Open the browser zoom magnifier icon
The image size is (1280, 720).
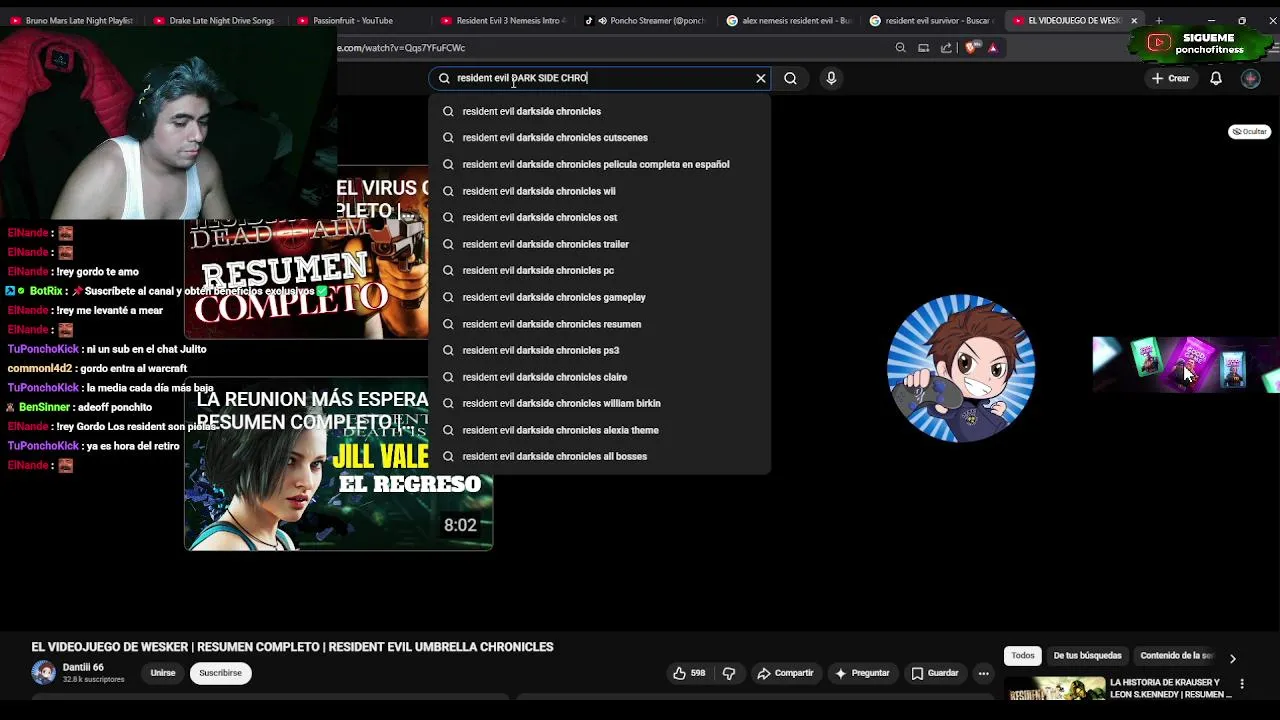click(900, 48)
